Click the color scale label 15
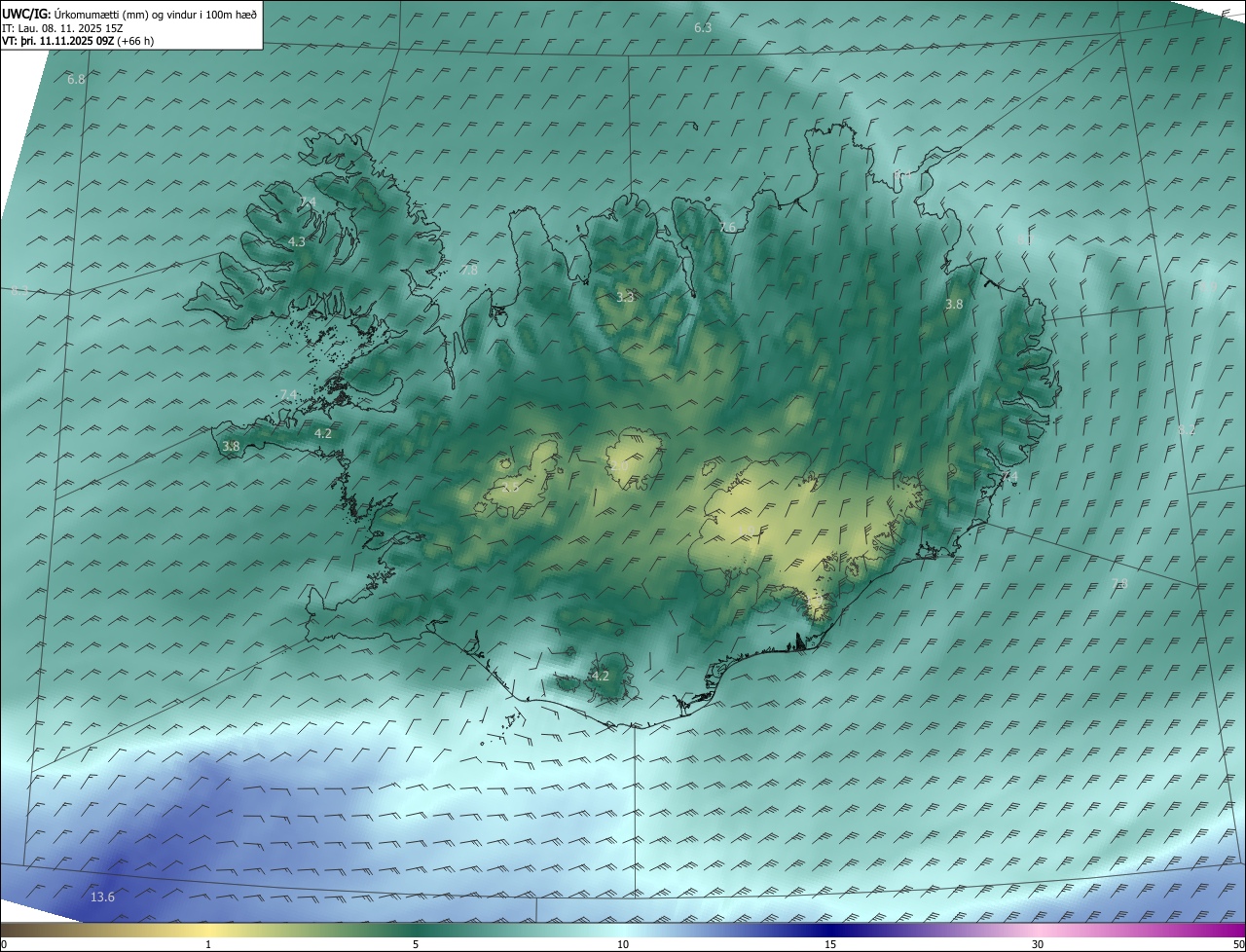 click(x=830, y=944)
